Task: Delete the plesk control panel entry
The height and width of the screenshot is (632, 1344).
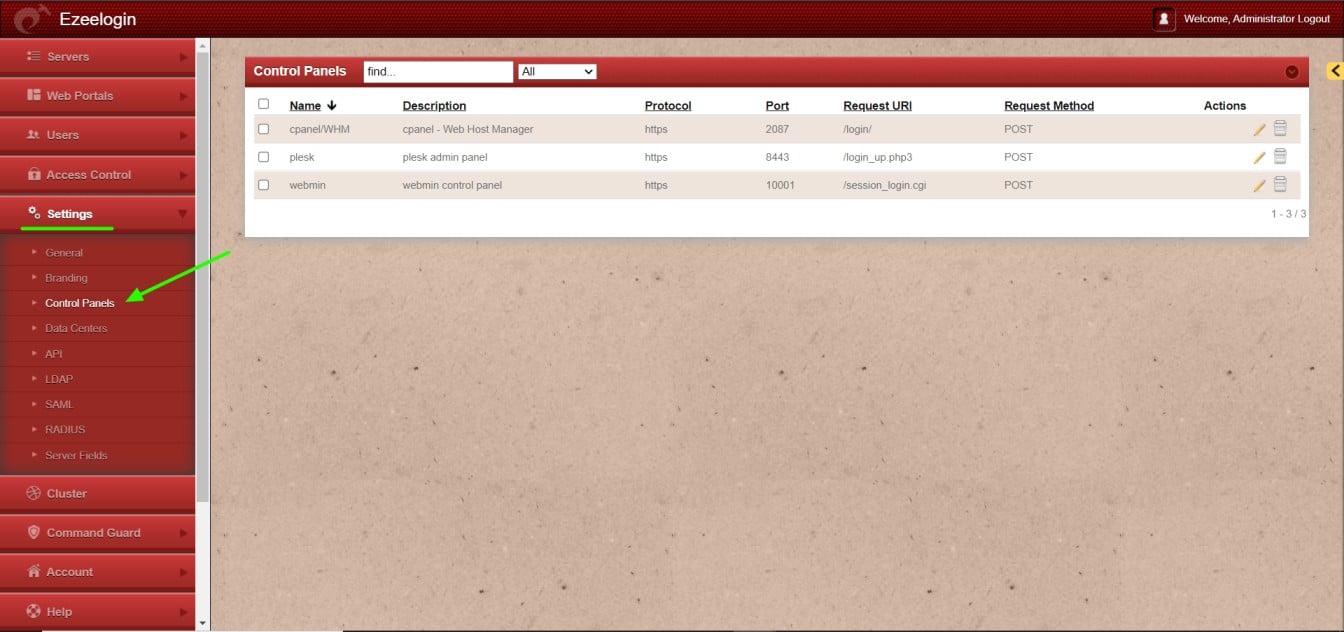Action: coord(1280,156)
